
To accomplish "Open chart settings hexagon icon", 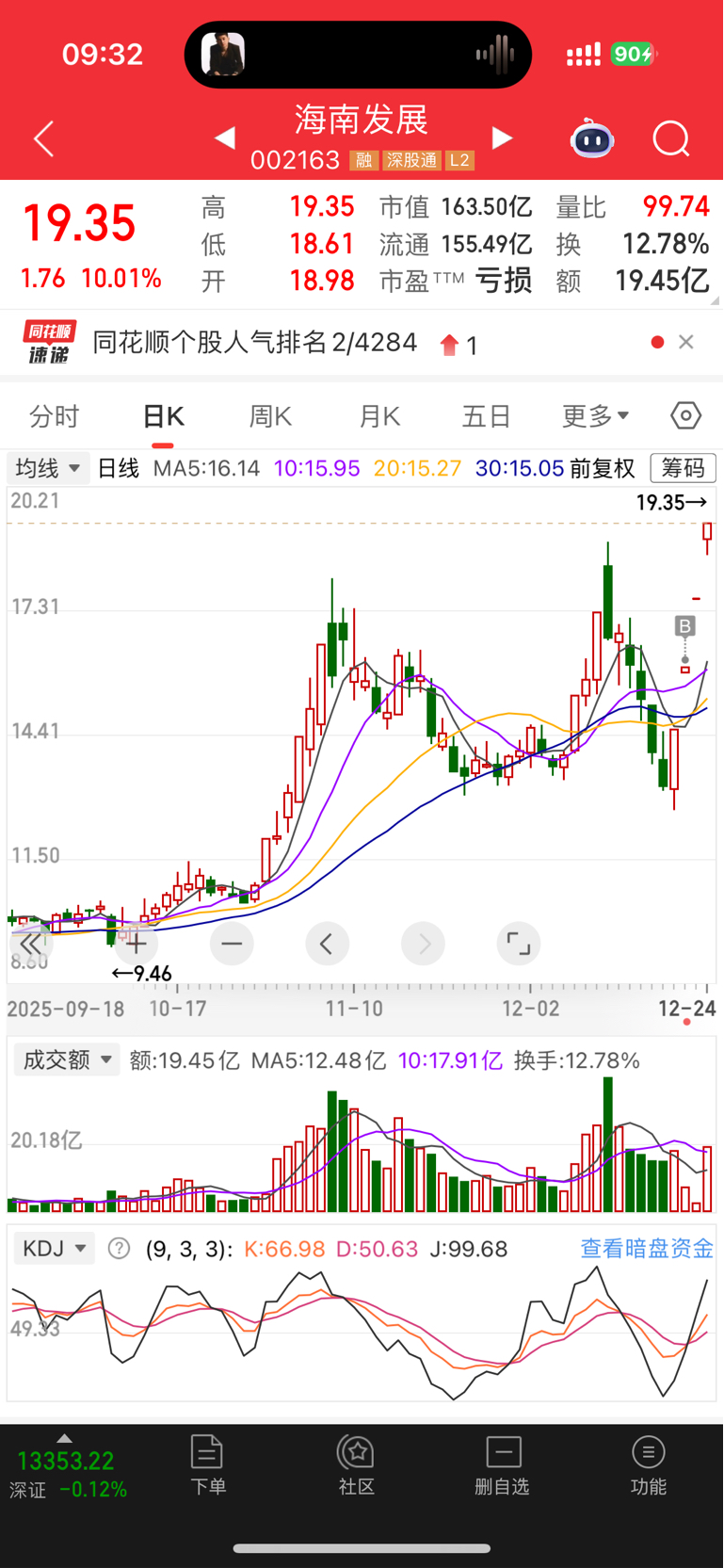I will [x=685, y=415].
